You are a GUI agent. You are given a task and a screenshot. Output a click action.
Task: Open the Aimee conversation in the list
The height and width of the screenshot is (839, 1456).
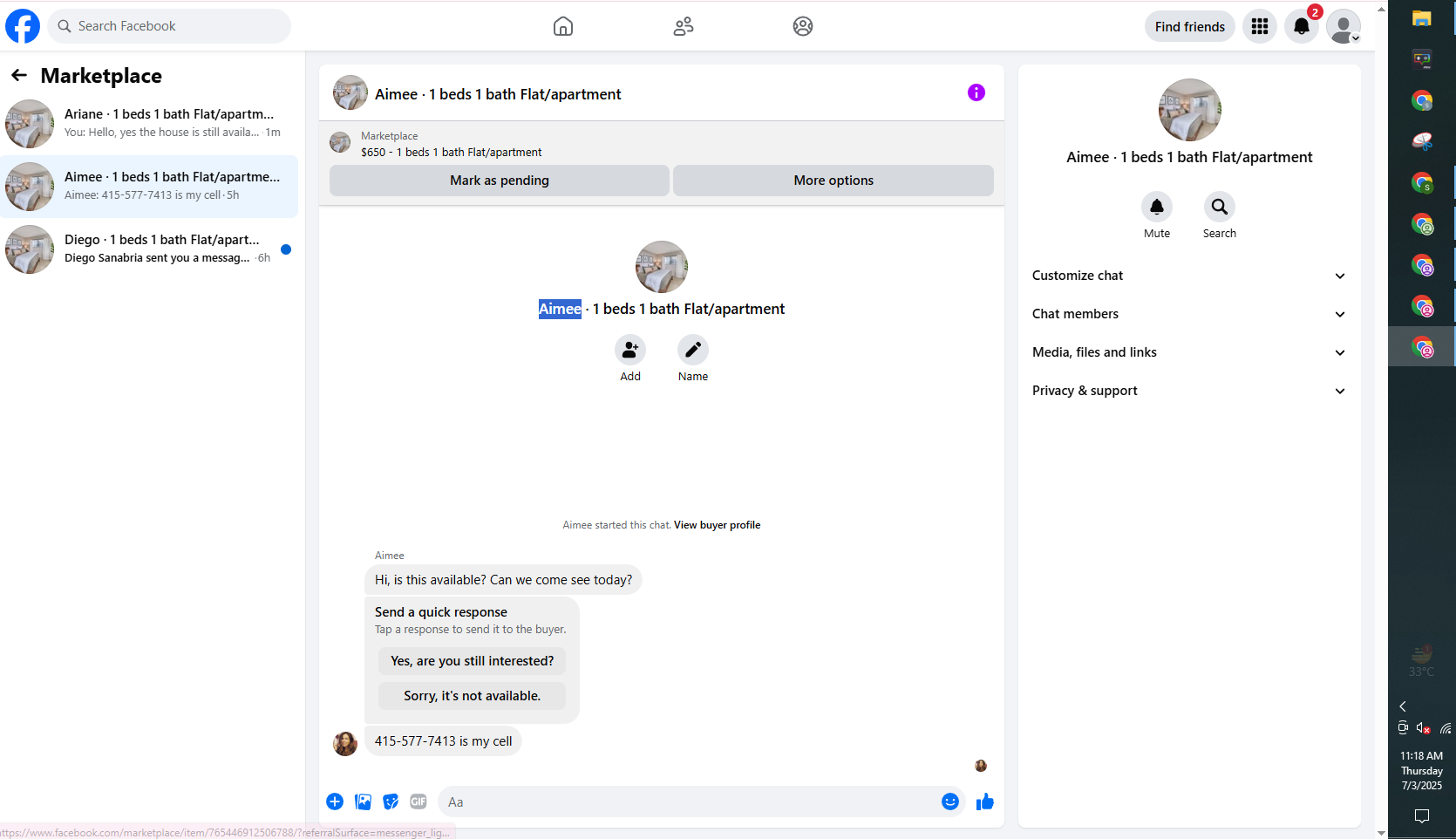pyautogui.click(x=149, y=187)
